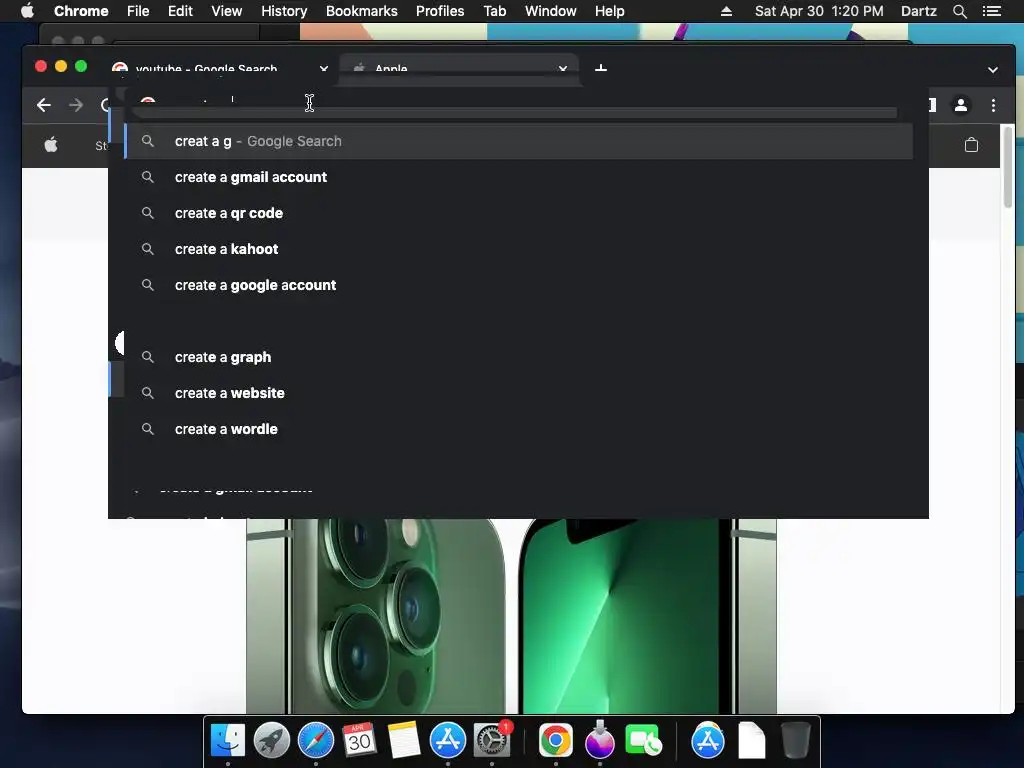Click the page's vertical scrollbar

coord(1008,168)
